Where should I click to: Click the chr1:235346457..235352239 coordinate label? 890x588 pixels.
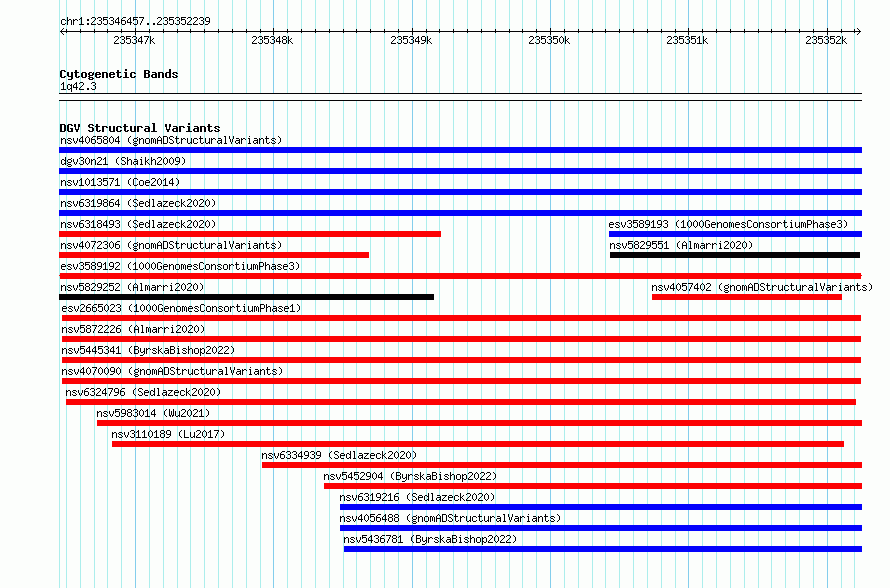[135, 21]
